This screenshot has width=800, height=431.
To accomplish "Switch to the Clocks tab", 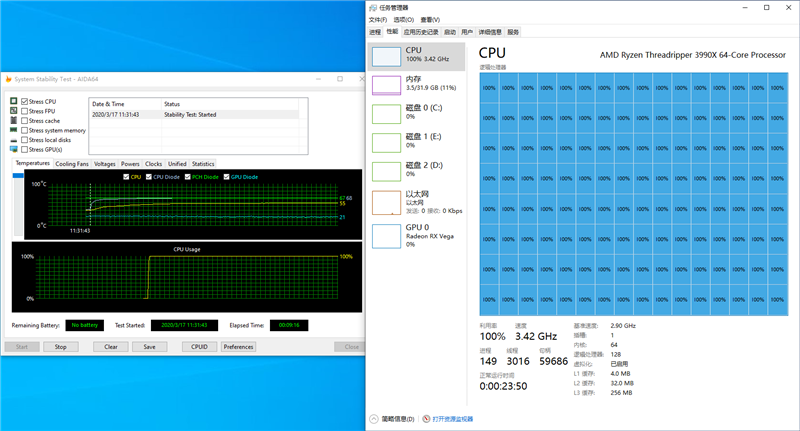I will pos(153,164).
